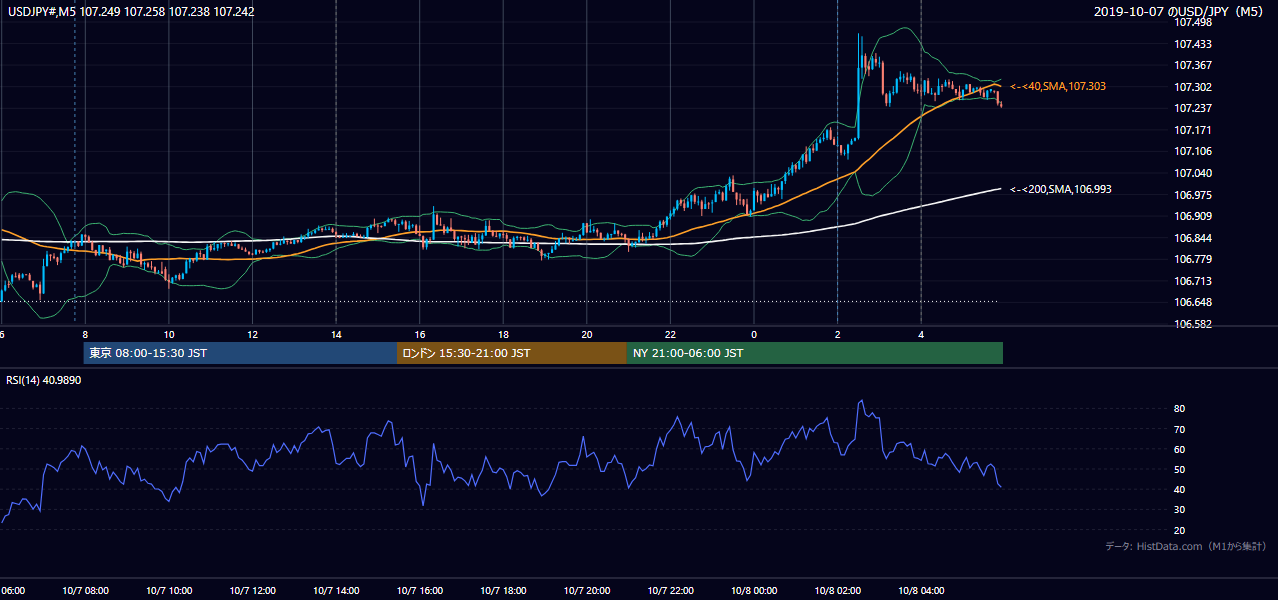
Task: Click the 10/8 02:00 date-time label
Action: (x=837, y=590)
